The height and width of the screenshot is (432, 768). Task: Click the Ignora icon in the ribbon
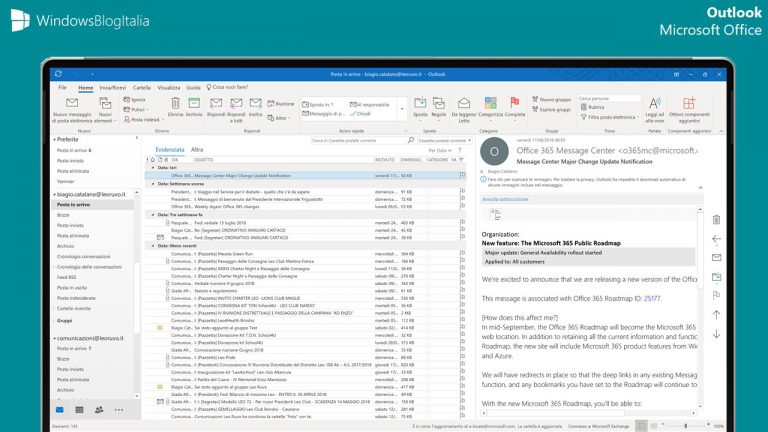[127, 99]
